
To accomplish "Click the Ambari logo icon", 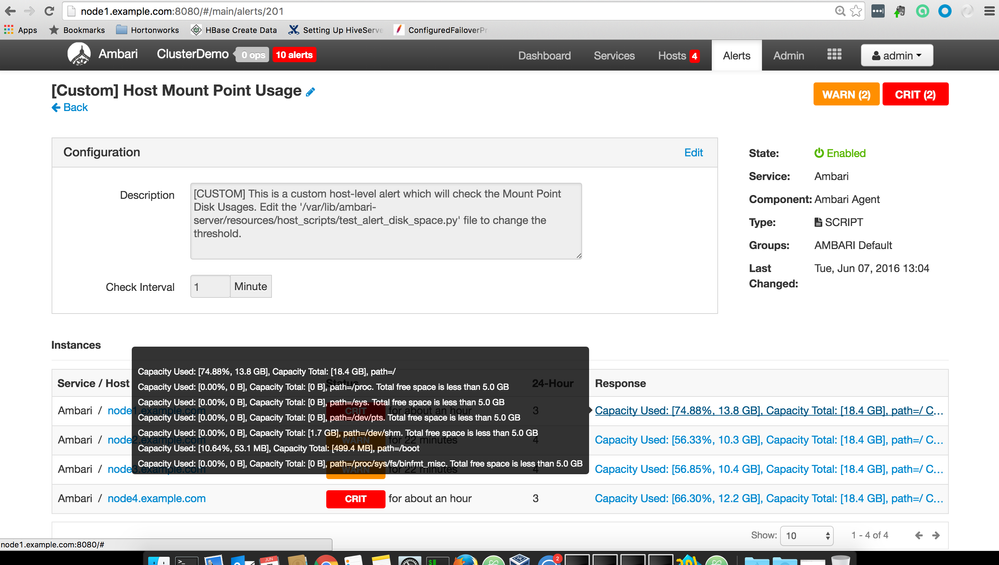I will pos(79,54).
